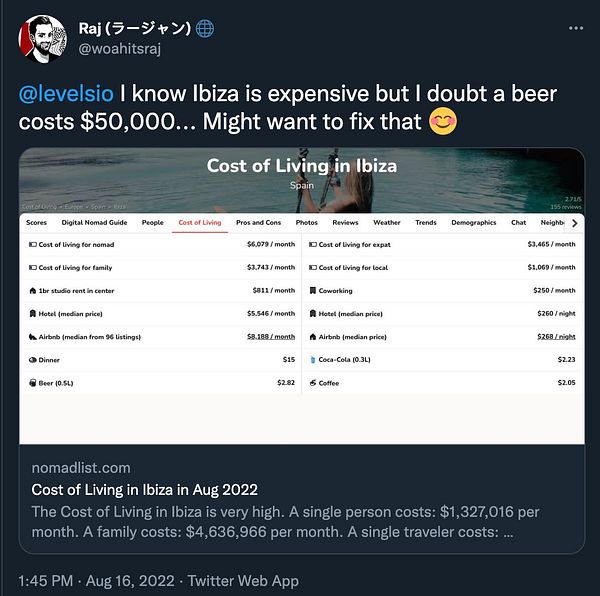Open the nomadlist.com link card title
600x596 pixels.
point(145,489)
